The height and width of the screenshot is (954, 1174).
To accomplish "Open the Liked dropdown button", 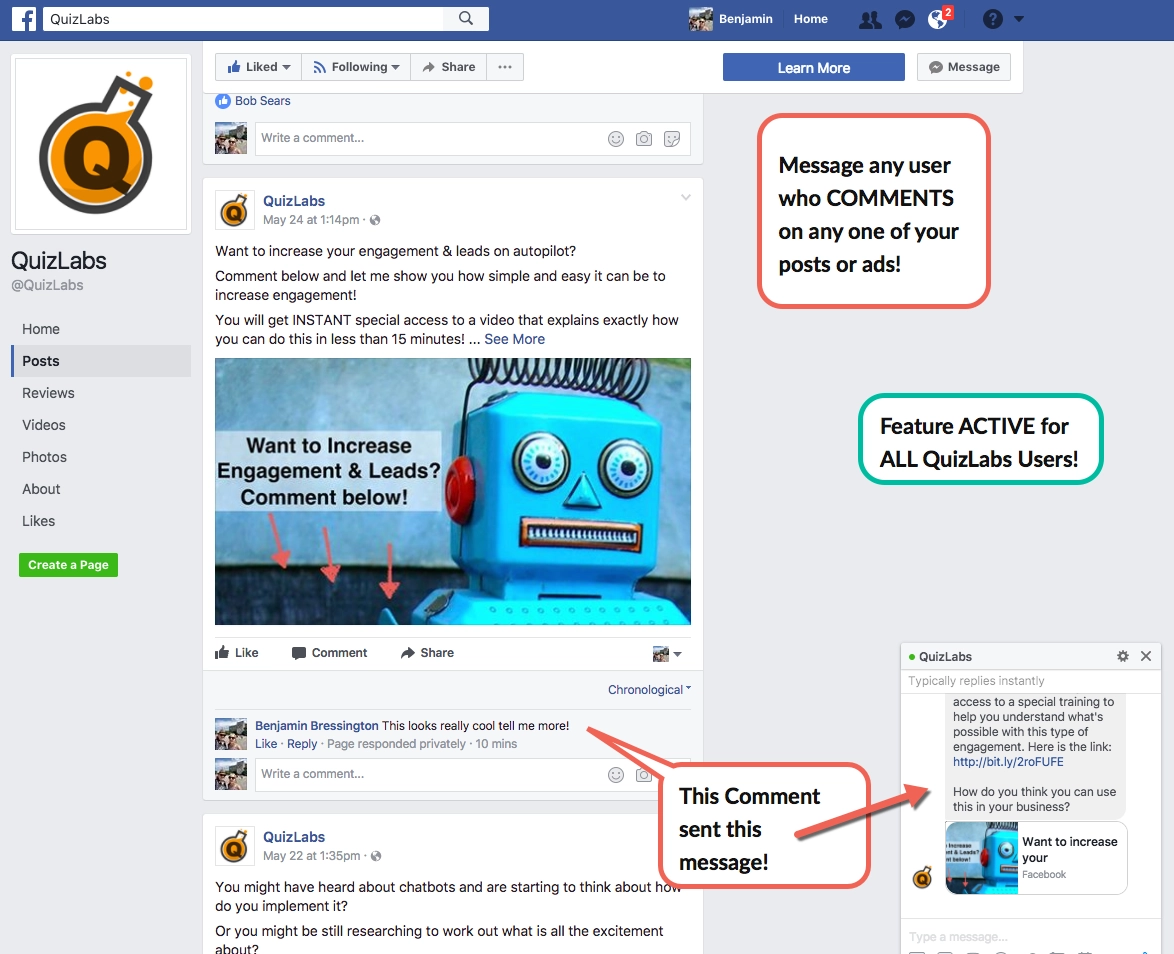I will tap(258, 67).
